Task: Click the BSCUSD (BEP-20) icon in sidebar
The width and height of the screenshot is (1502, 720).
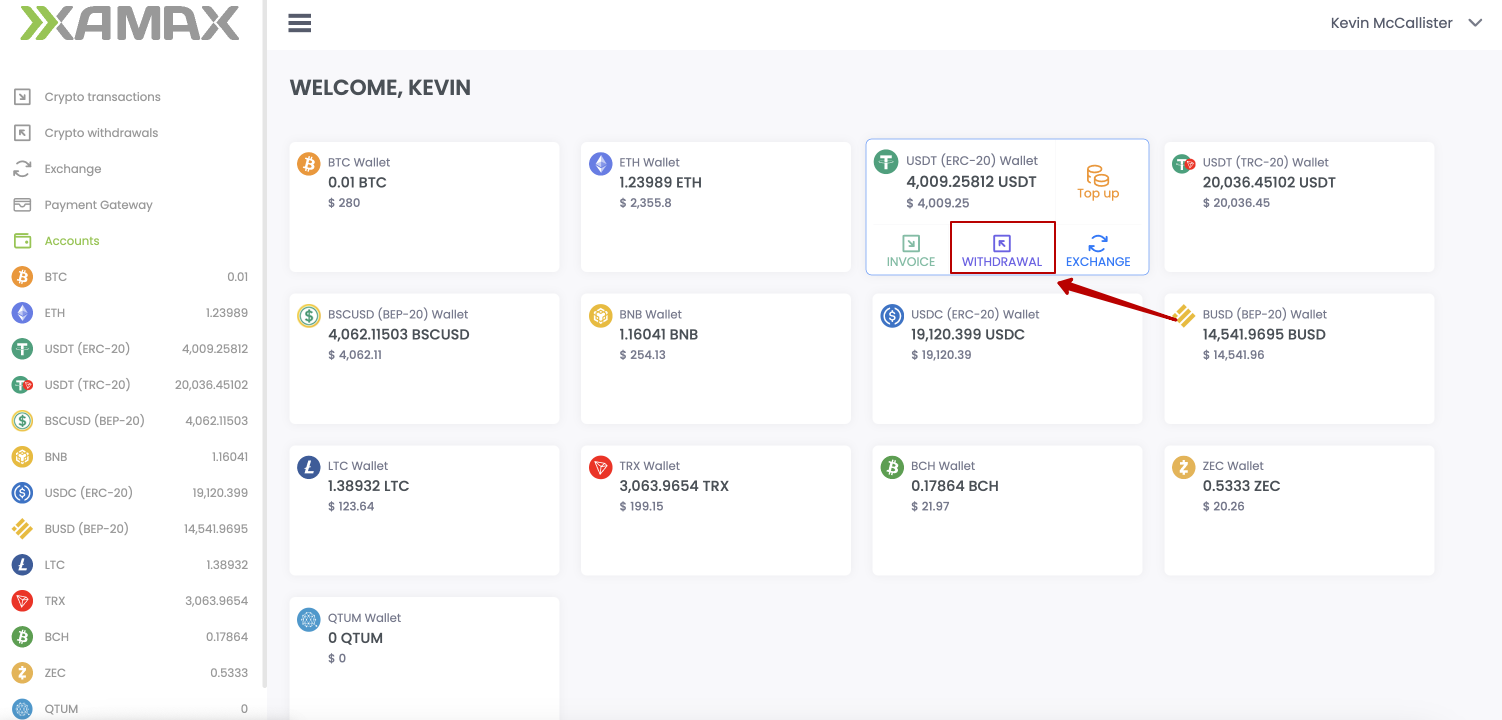Action: click(22, 421)
